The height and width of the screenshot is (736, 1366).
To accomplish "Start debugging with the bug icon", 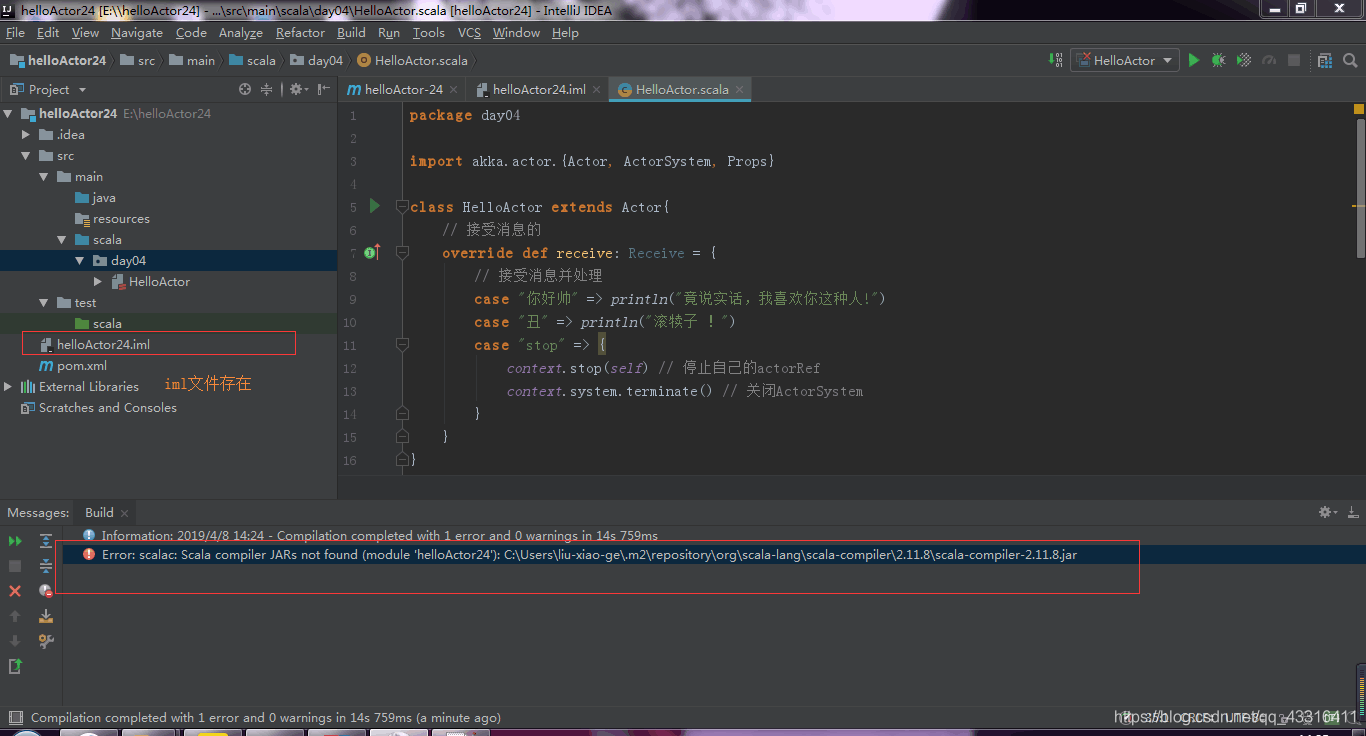I will tap(1218, 60).
